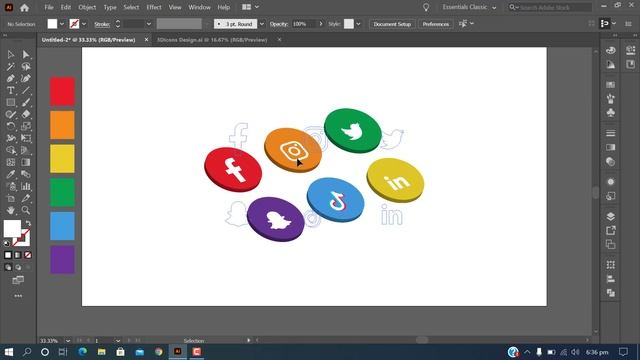Select the Slice tool
640x360 pixels.
tap(26, 198)
